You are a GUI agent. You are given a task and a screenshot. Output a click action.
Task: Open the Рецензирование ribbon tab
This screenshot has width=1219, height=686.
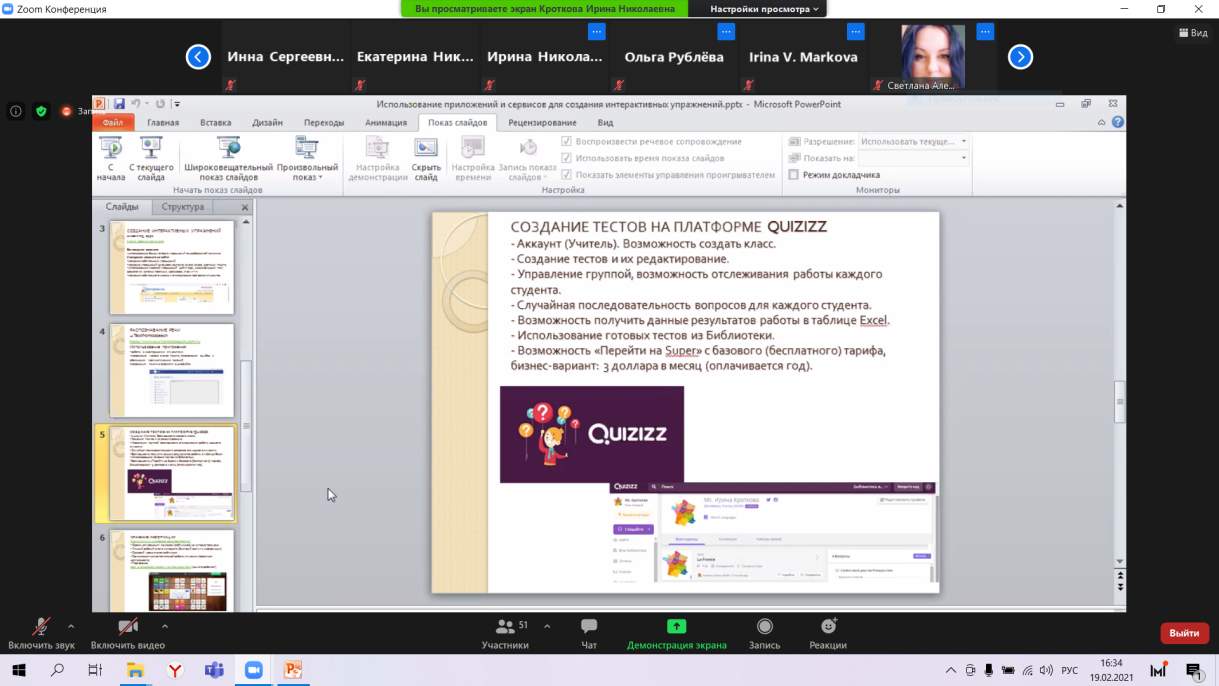pyautogui.click(x=542, y=123)
